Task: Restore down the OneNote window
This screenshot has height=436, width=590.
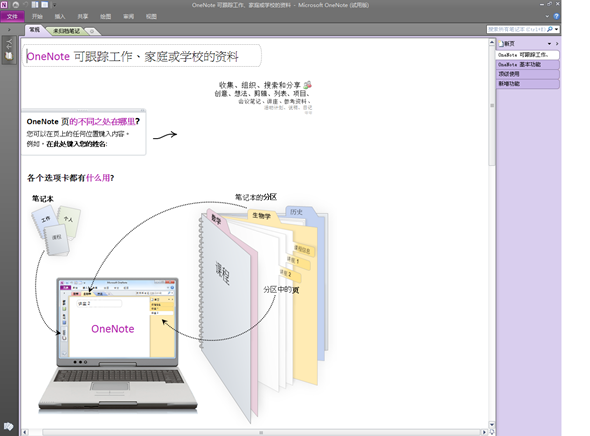Action: pos(550,5)
